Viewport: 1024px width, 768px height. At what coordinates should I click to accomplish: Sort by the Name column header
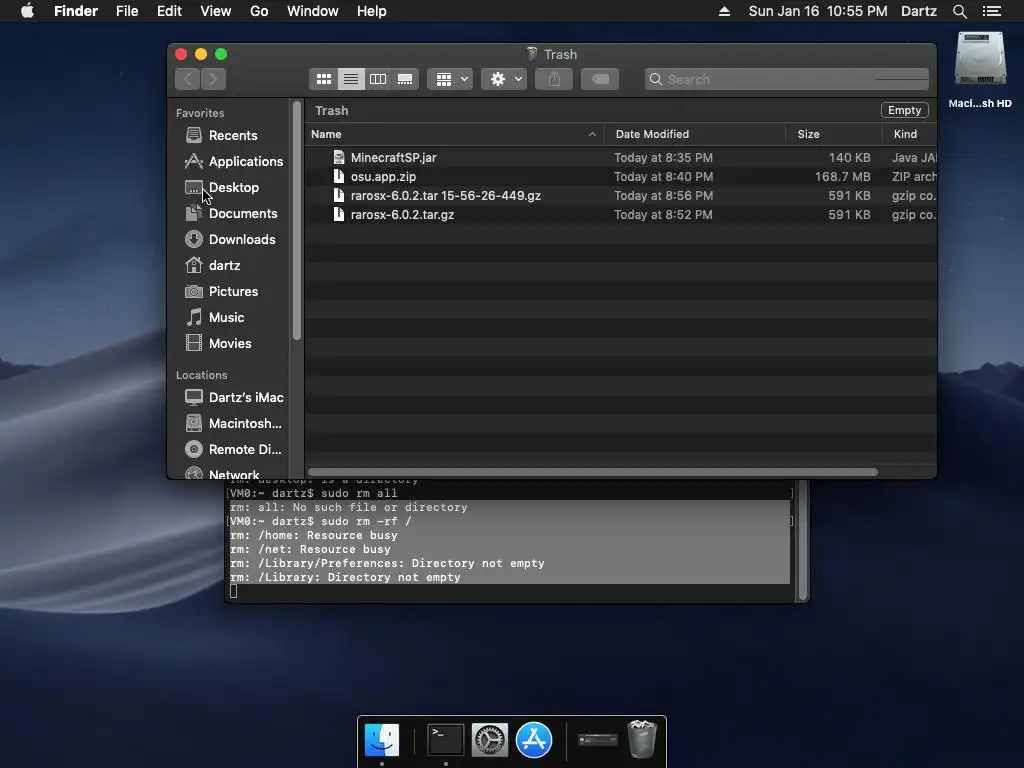455,135
